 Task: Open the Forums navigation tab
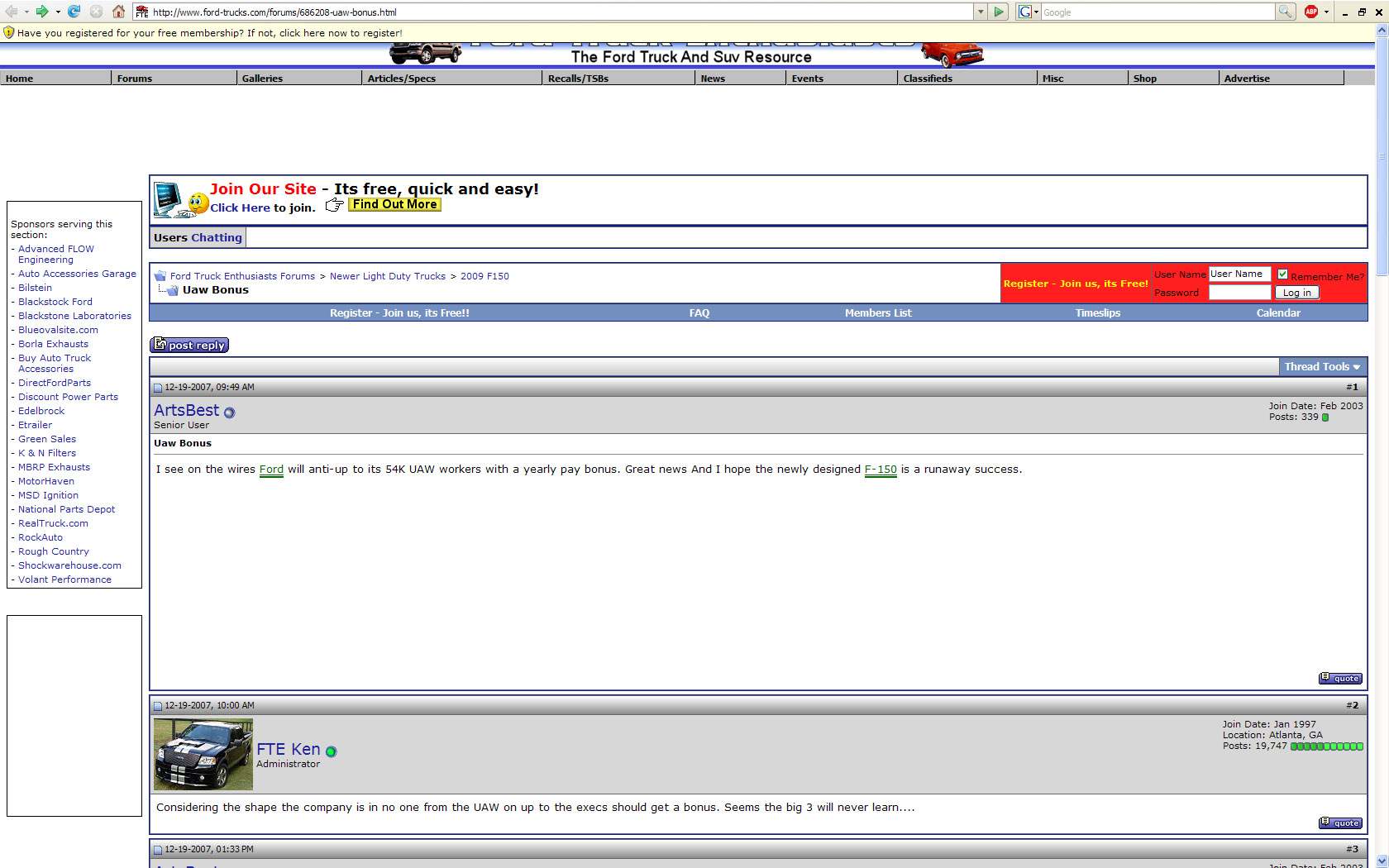174,78
